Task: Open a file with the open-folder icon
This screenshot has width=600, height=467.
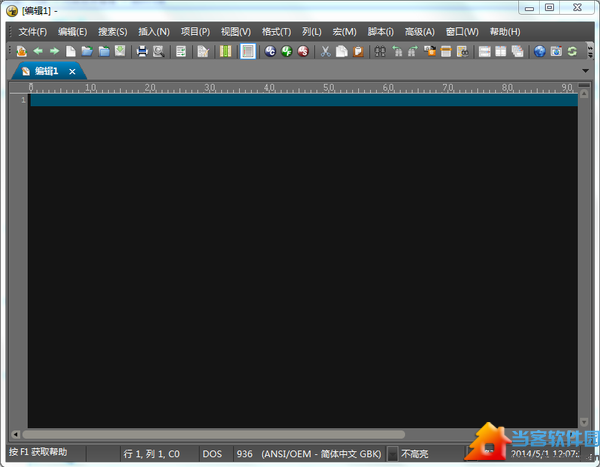Action: point(87,51)
